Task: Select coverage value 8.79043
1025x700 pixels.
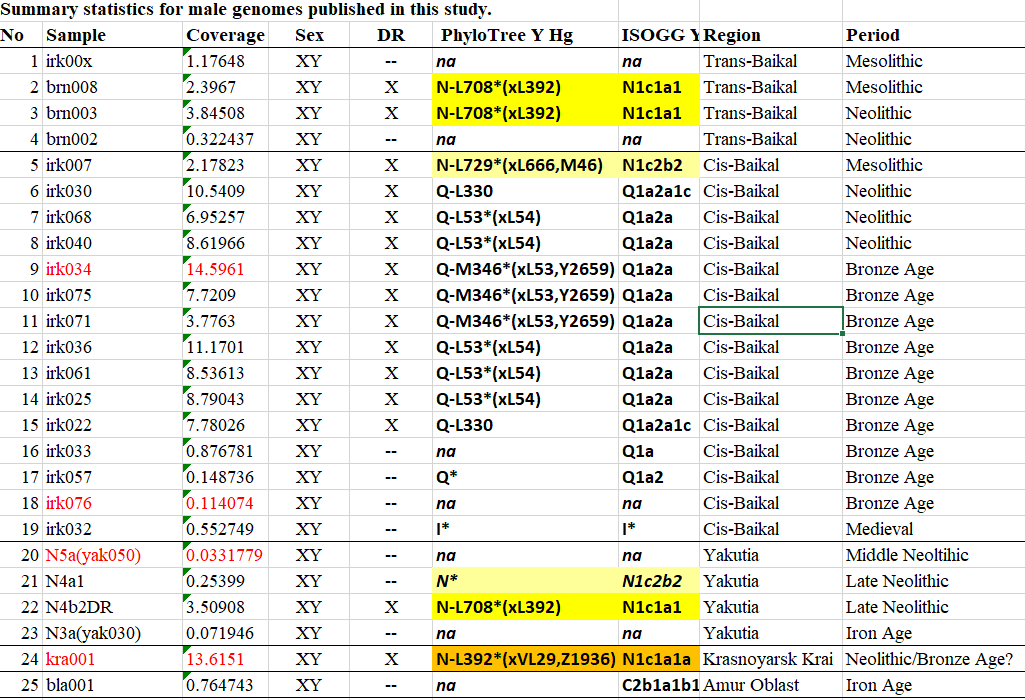Action: [x=225, y=399]
